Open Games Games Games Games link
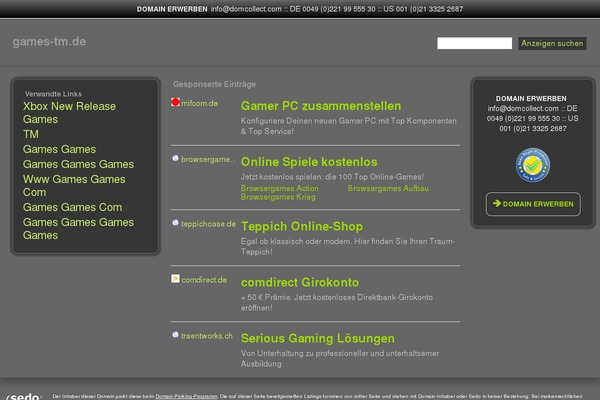Viewport: 600px width, 400px height. tap(78, 229)
